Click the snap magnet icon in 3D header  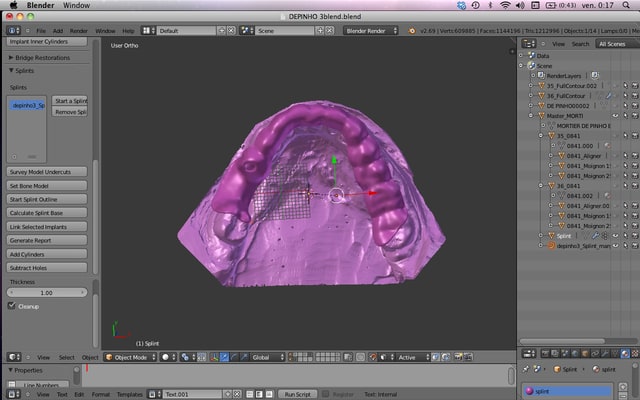(373, 357)
